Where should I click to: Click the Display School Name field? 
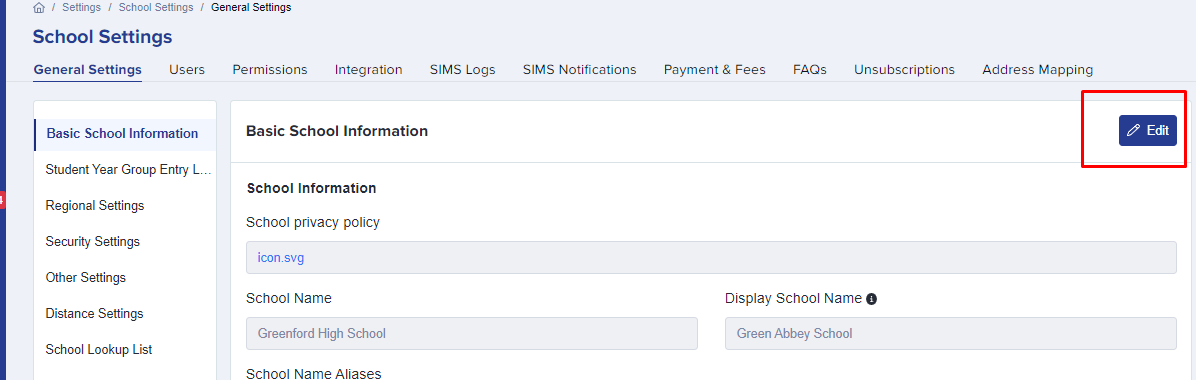point(950,333)
